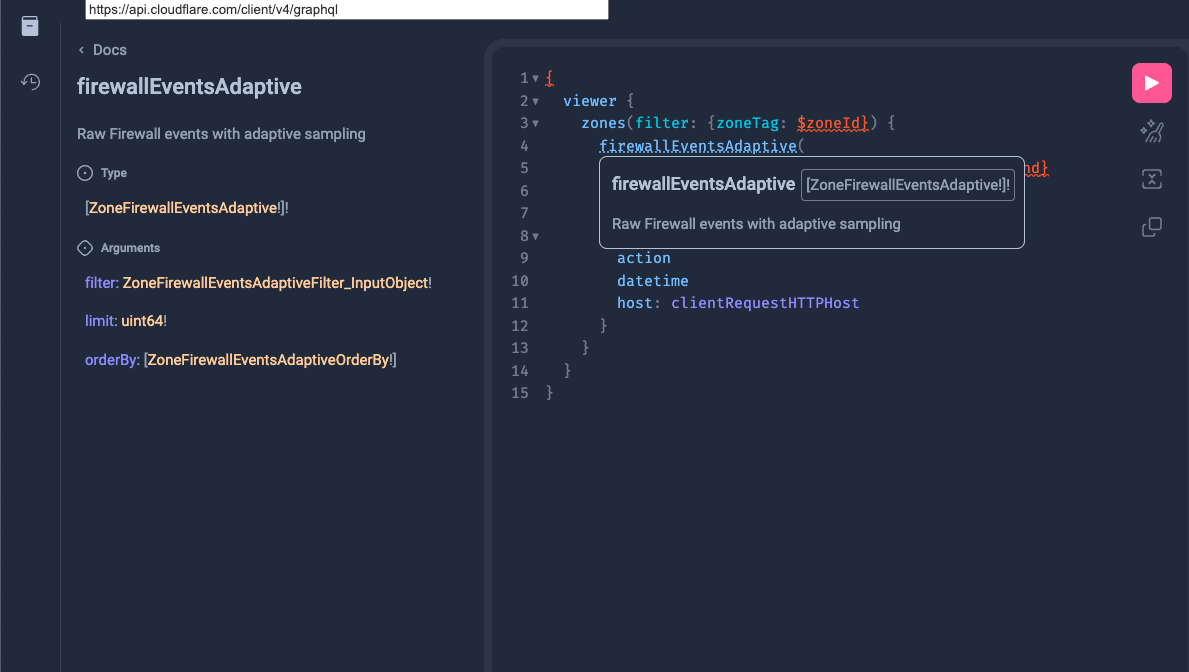The height and width of the screenshot is (672, 1189).
Task: Click line number 15 in the gutter
Action: (x=519, y=393)
